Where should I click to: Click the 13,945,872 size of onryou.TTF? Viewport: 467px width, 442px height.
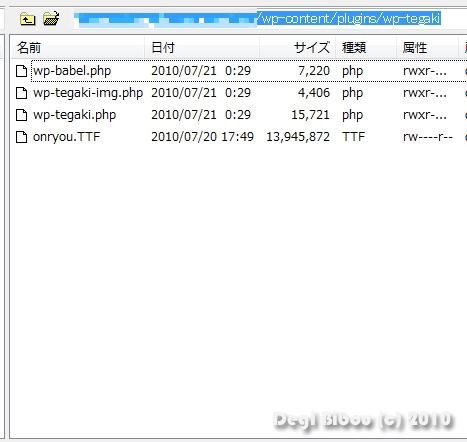pos(298,137)
